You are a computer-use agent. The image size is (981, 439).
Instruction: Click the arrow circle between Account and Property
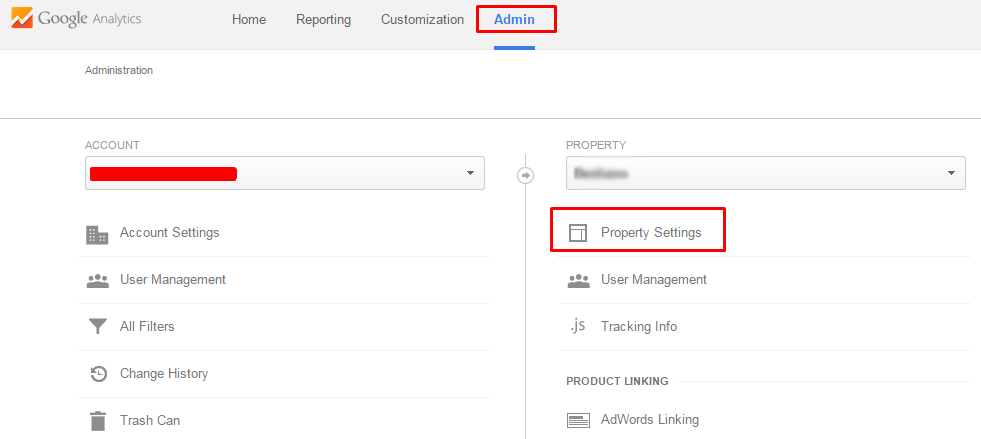(x=525, y=175)
